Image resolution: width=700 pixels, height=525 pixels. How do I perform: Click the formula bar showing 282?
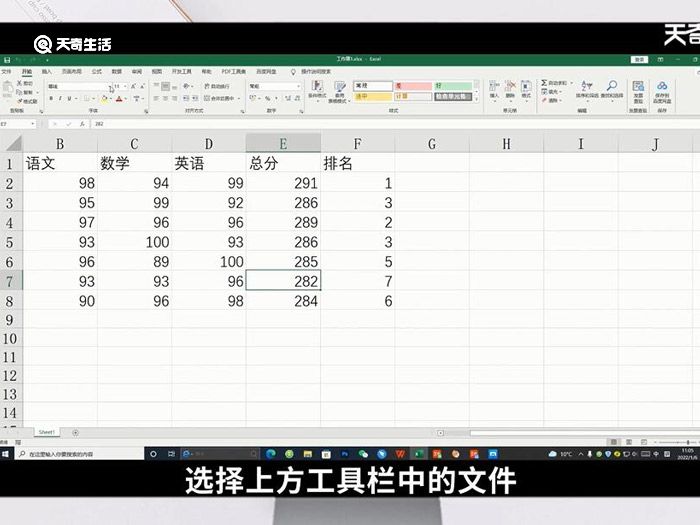pos(393,124)
